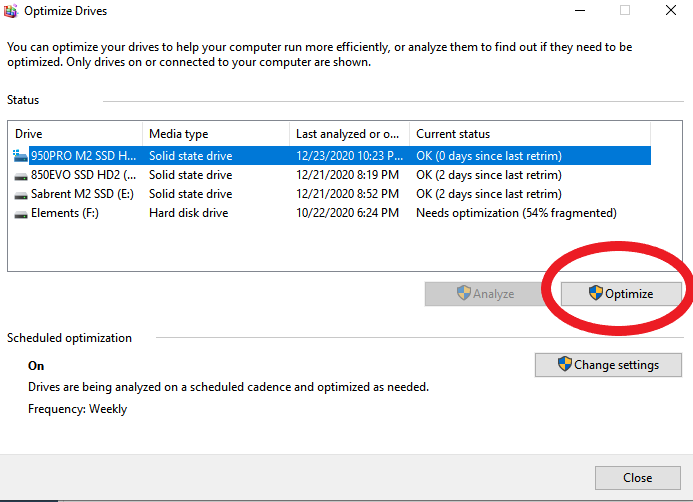Click the Media type column header

[x=216, y=134]
